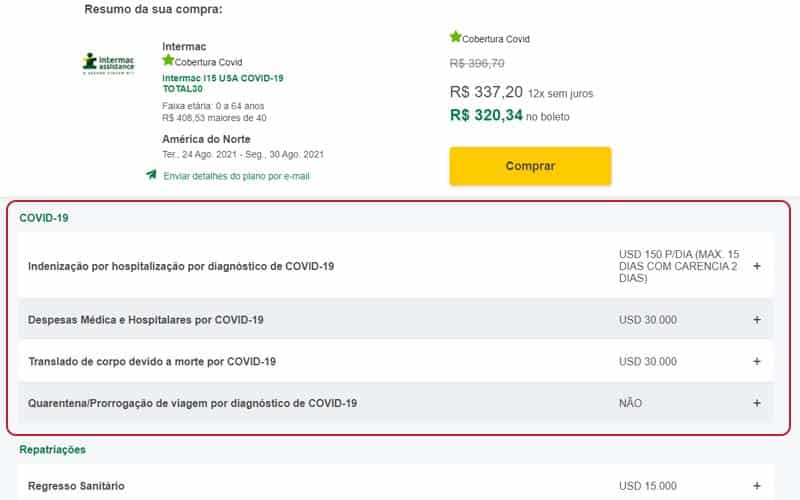The height and width of the screenshot is (500, 800).
Task: Click the Regresso Sanitário row label
Action: coord(76,486)
